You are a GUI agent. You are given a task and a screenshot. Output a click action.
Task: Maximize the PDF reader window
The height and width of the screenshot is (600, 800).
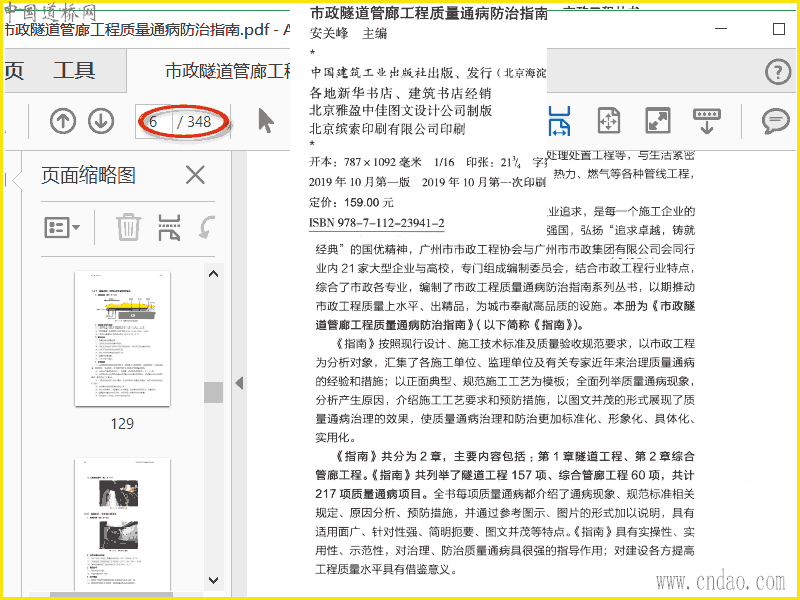point(779,29)
